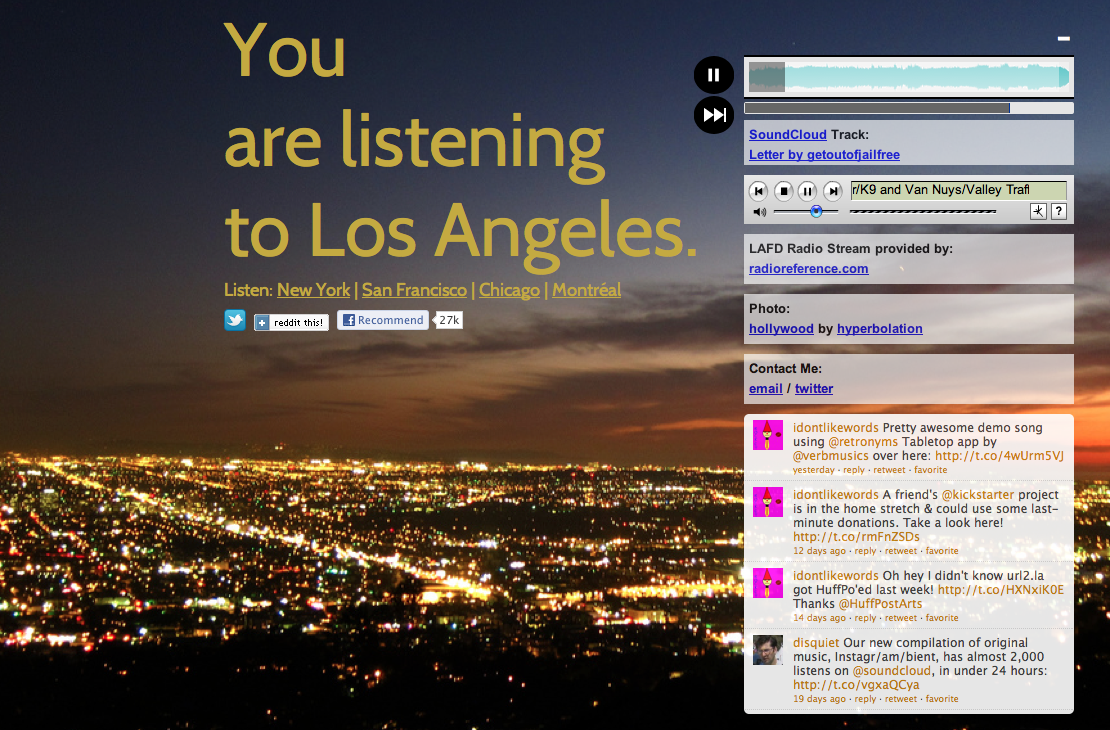Switch to listening to New York

(x=313, y=290)
